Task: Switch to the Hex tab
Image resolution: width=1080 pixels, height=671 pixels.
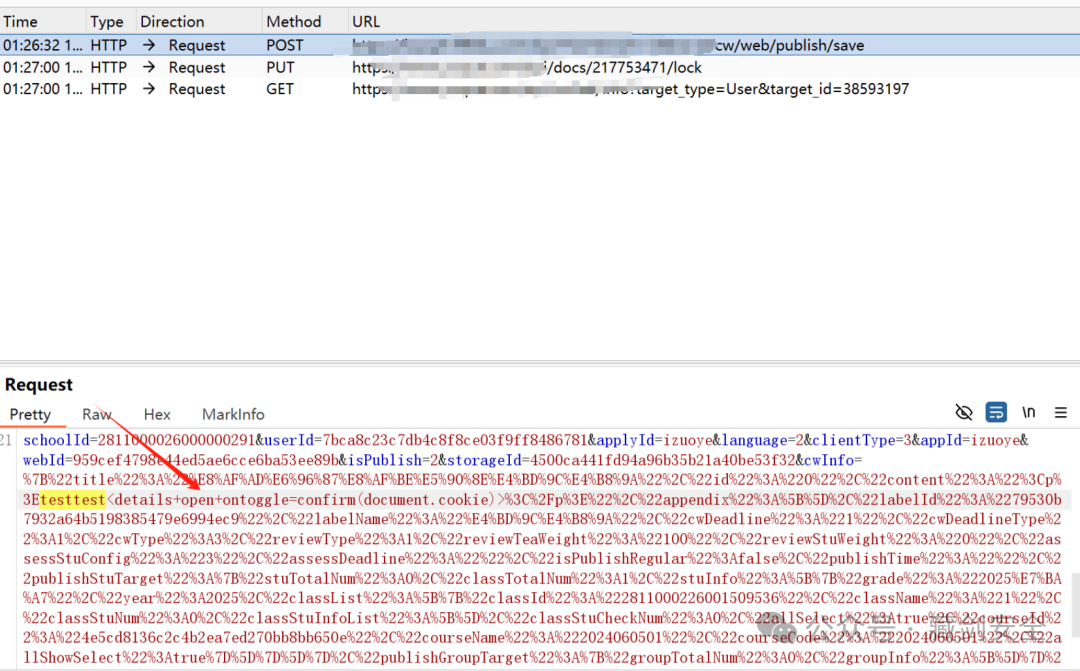Action: click(x=157, y=414)
